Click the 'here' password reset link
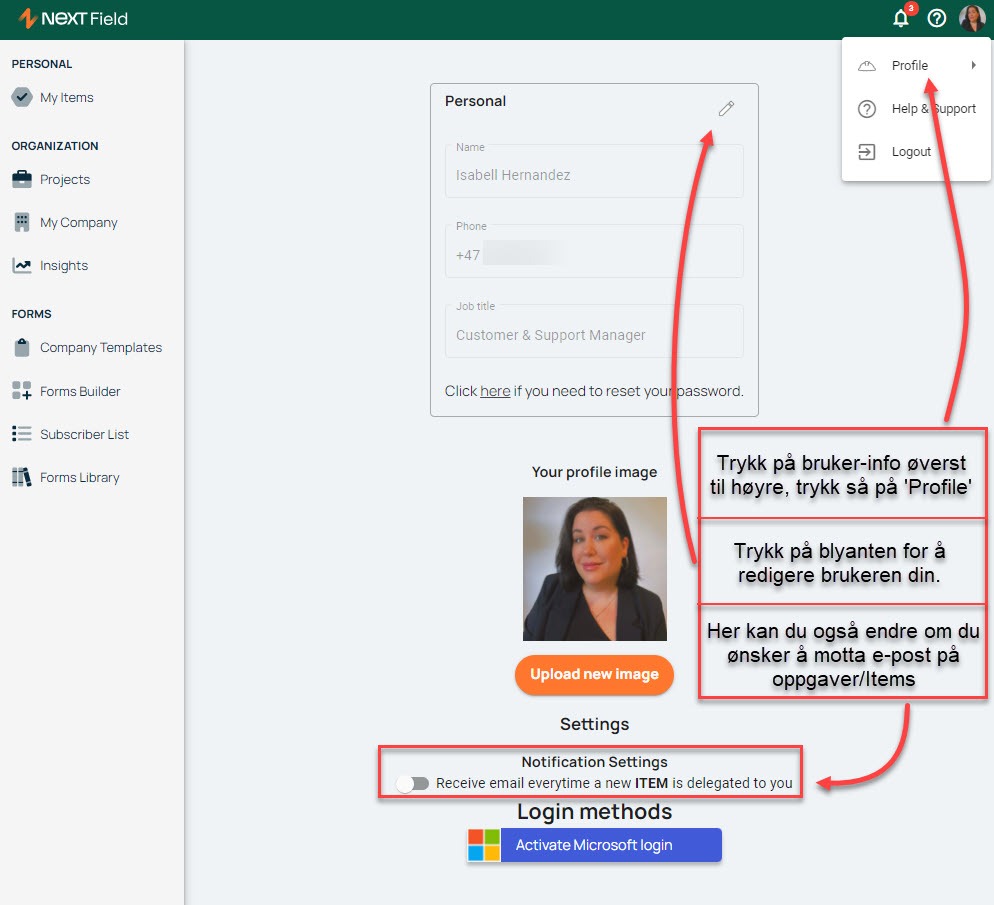This screenshot has height=905, width=994. click(x=495, y=391)
